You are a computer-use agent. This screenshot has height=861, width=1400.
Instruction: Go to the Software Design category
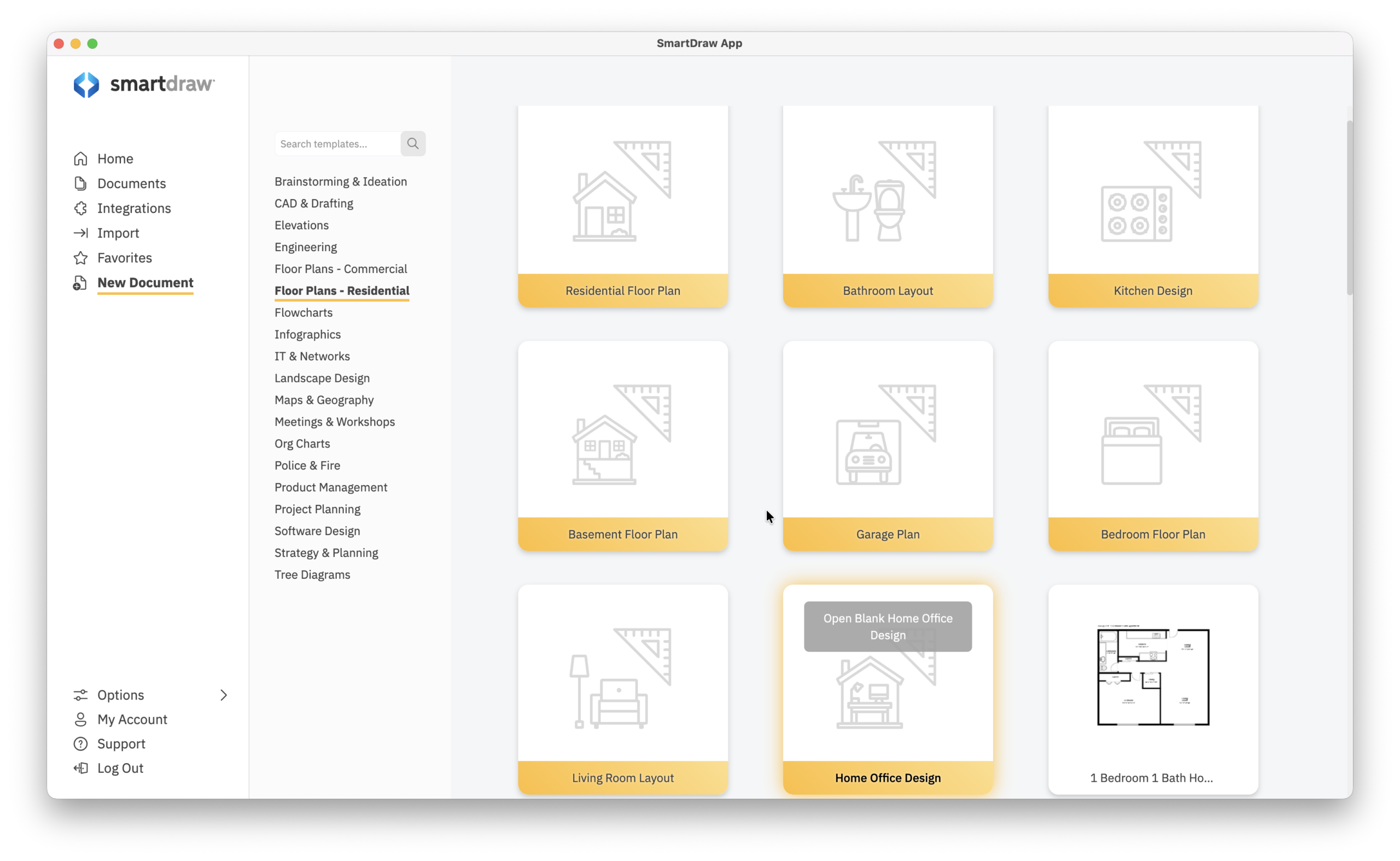317,531
